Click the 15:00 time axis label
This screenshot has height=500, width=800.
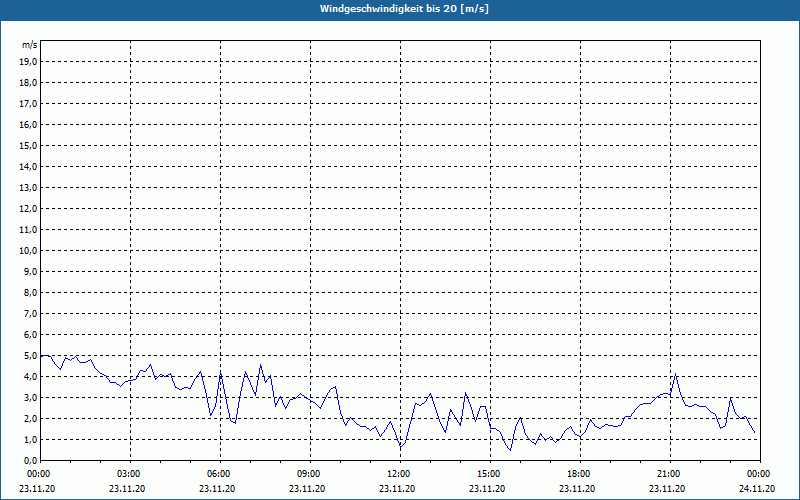(489, 474)
